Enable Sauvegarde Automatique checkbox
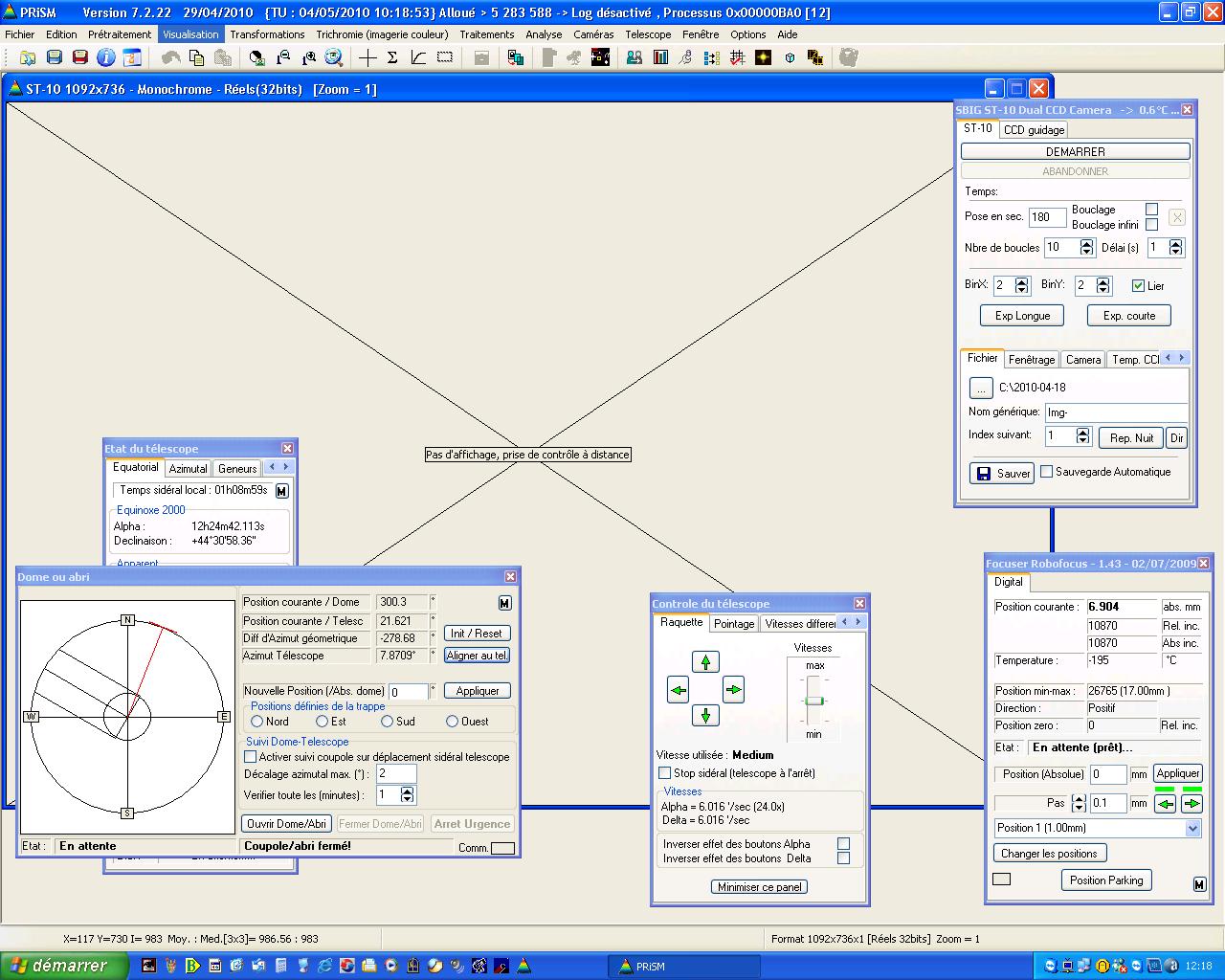1225x980 pixels. [1047, 472]
